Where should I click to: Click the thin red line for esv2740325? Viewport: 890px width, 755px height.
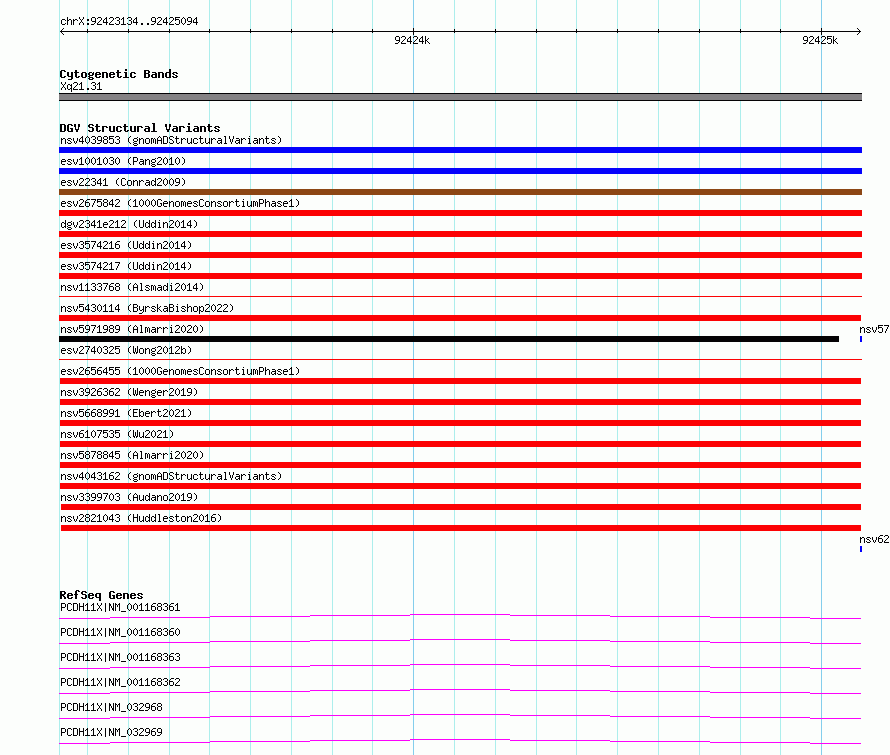click(460, 359)
